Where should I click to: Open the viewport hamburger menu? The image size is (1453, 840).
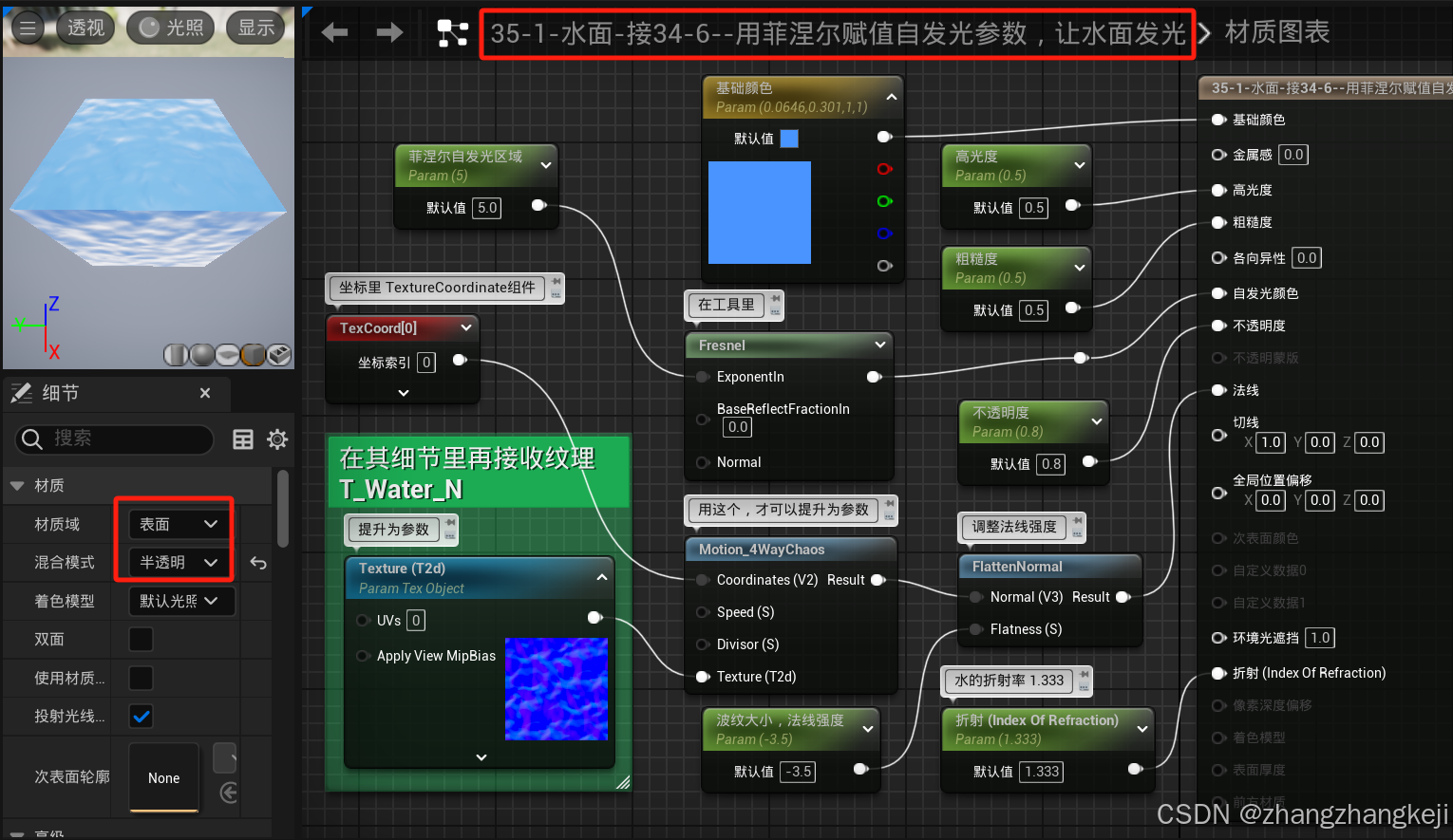coord(28,27)
